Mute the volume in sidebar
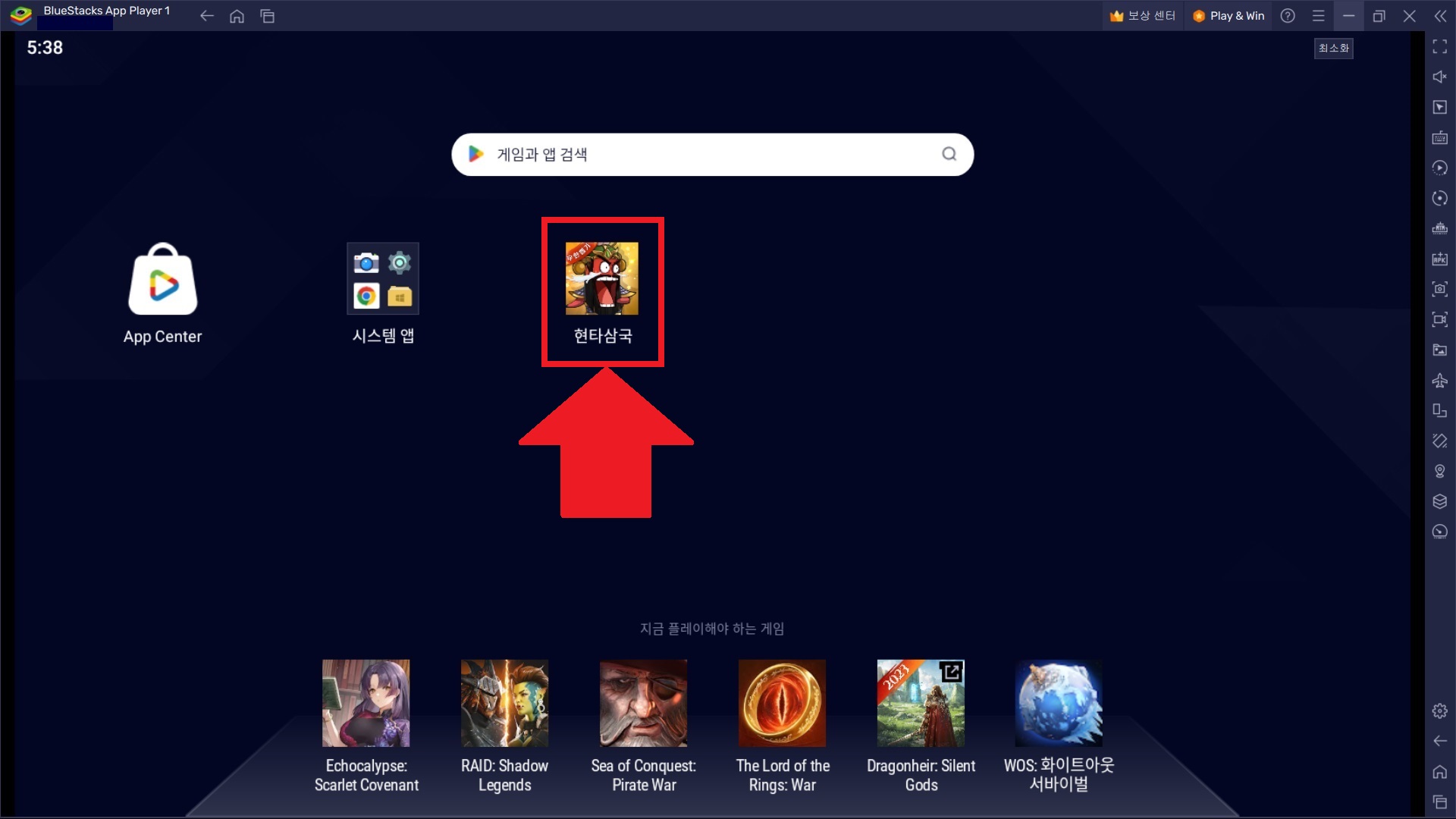 pos(1439,77)
